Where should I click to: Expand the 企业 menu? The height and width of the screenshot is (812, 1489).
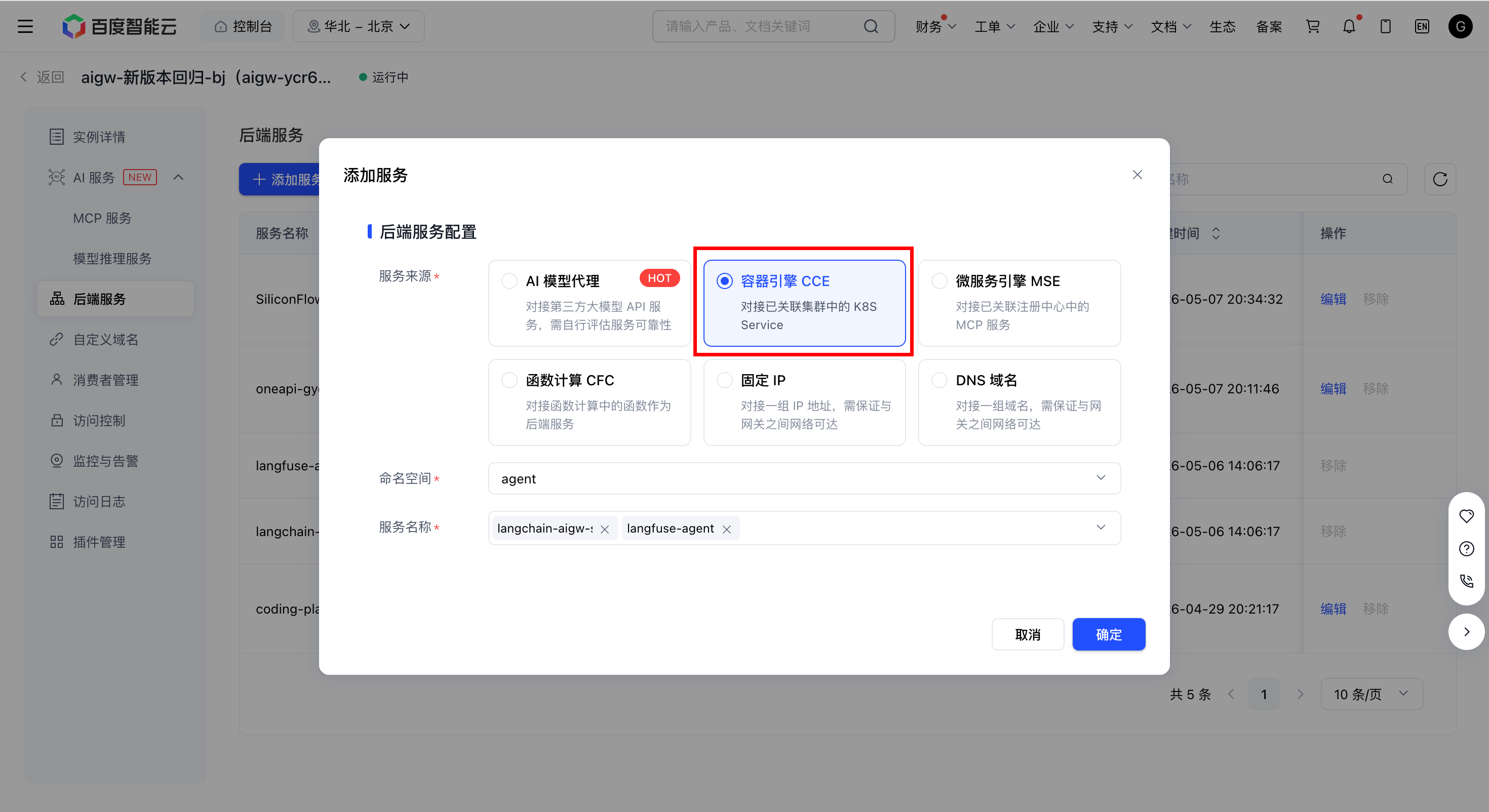coord(1053,27)
